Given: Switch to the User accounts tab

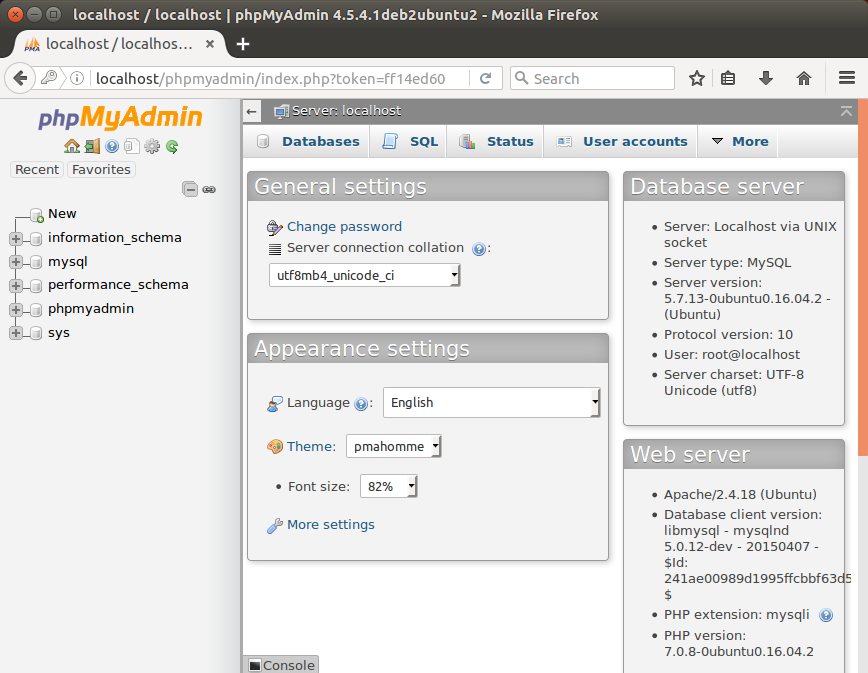Looking at the screenshot, I should [x=622, y=142].
